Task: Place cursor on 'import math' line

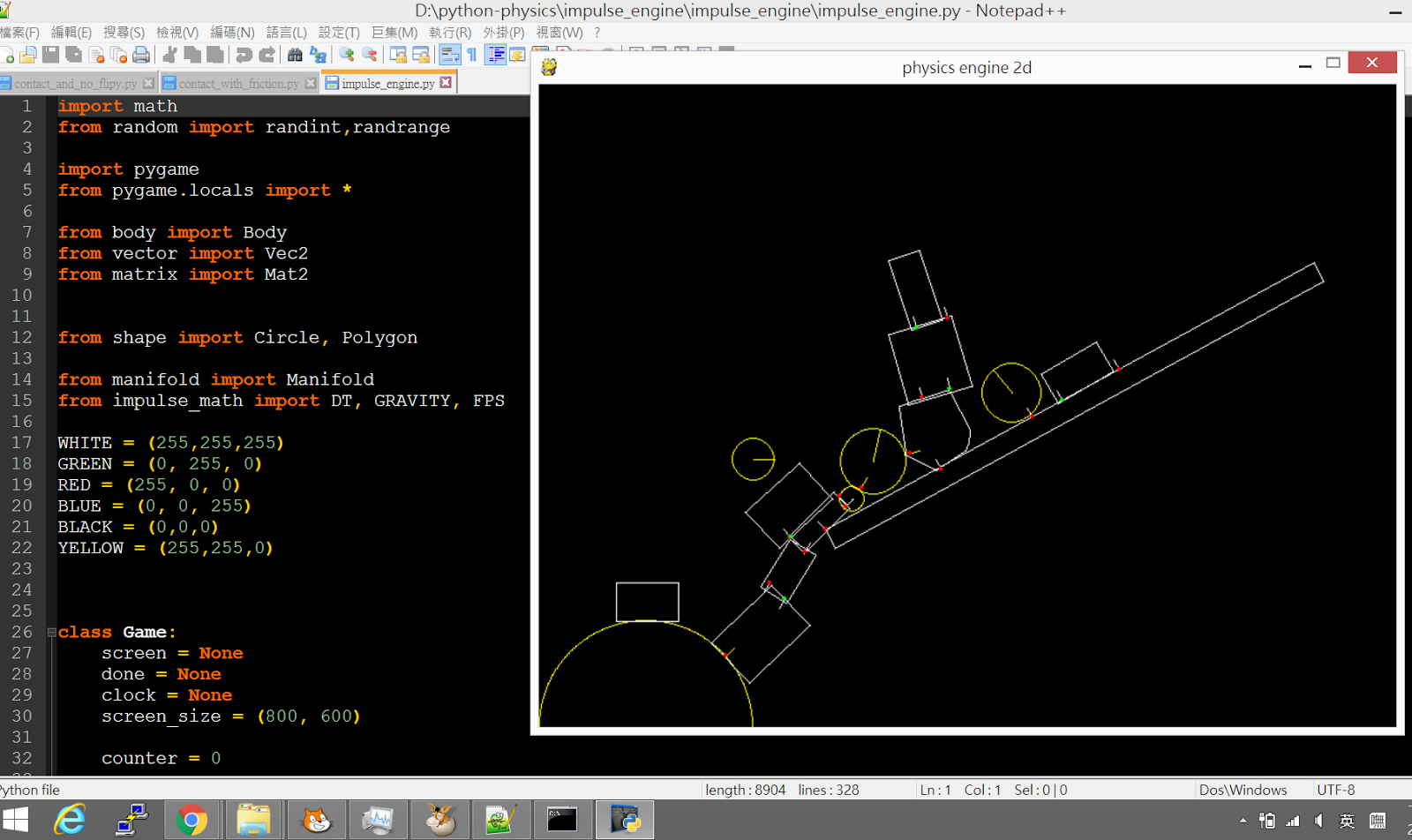Action: [x=117, y=106]
